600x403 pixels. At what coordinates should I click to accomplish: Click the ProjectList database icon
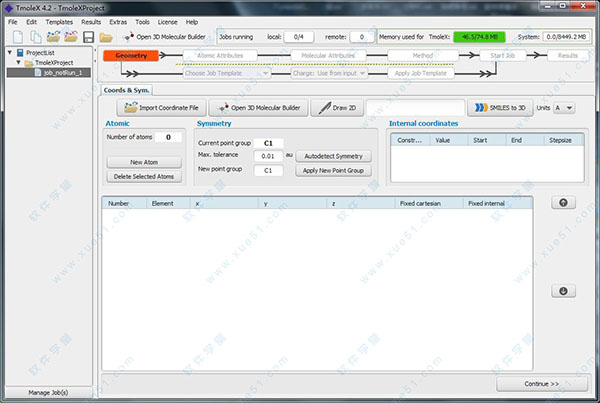pos(20,53)
